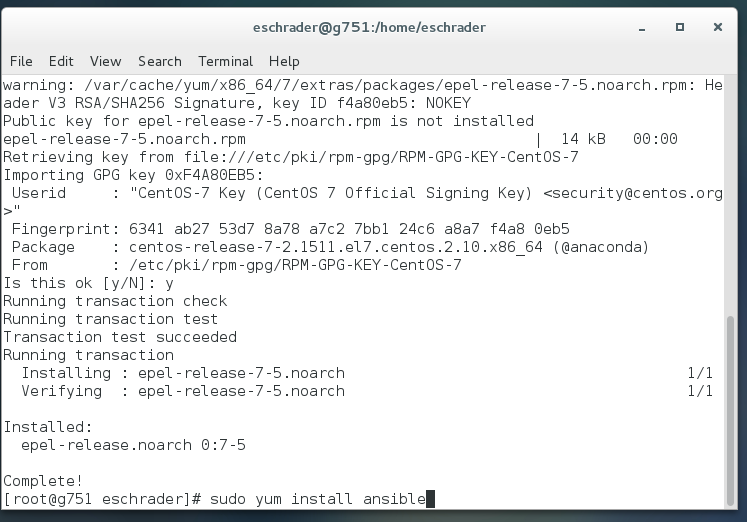Image resolution: width=747 pixels, height=522 pixels.
Task: Minimize the terminal window
Action: pos(642,28)
